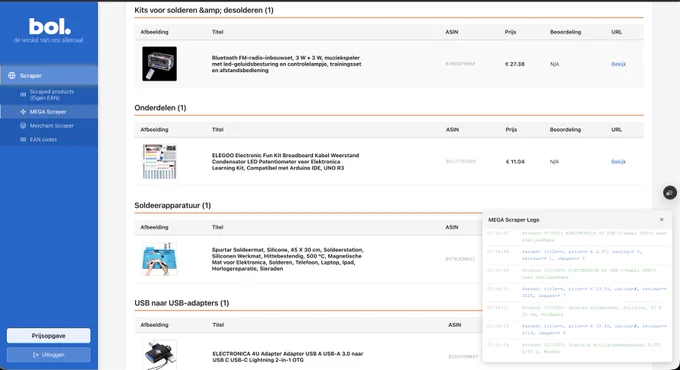Click the Spurtar Soldeermat product image

point(160,259)
